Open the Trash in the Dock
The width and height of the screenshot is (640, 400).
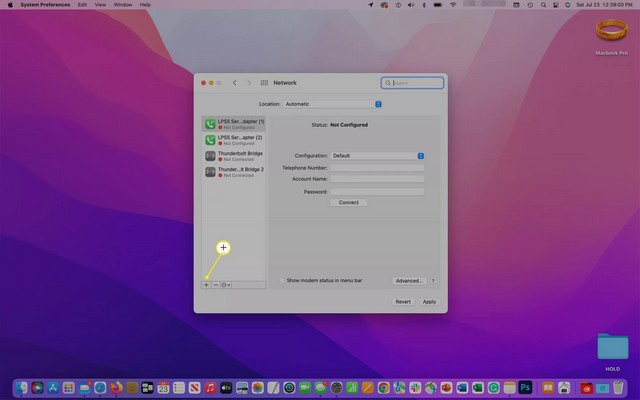coord(618,387)
